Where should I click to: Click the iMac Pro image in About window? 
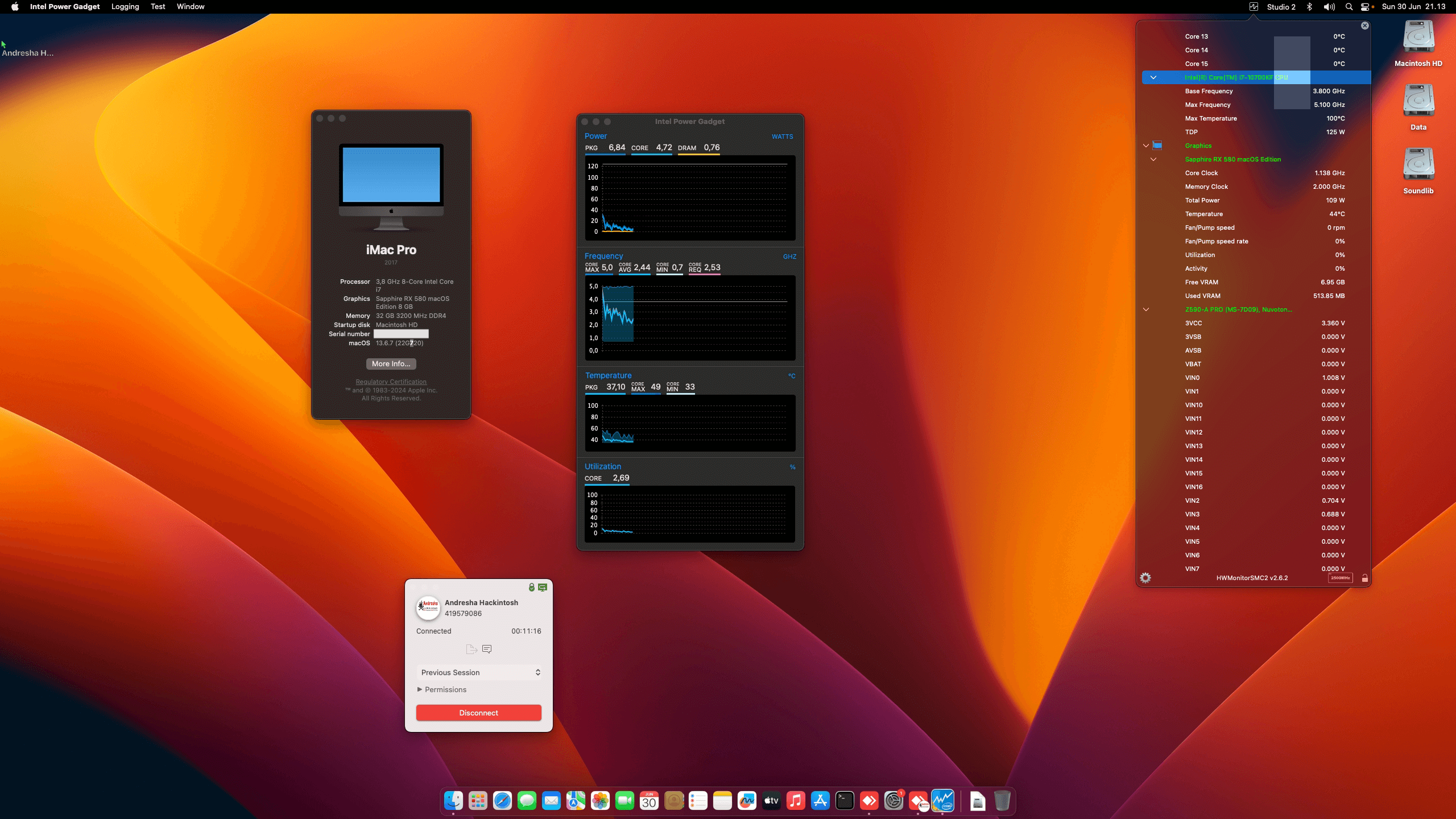[x=391, y=187]
